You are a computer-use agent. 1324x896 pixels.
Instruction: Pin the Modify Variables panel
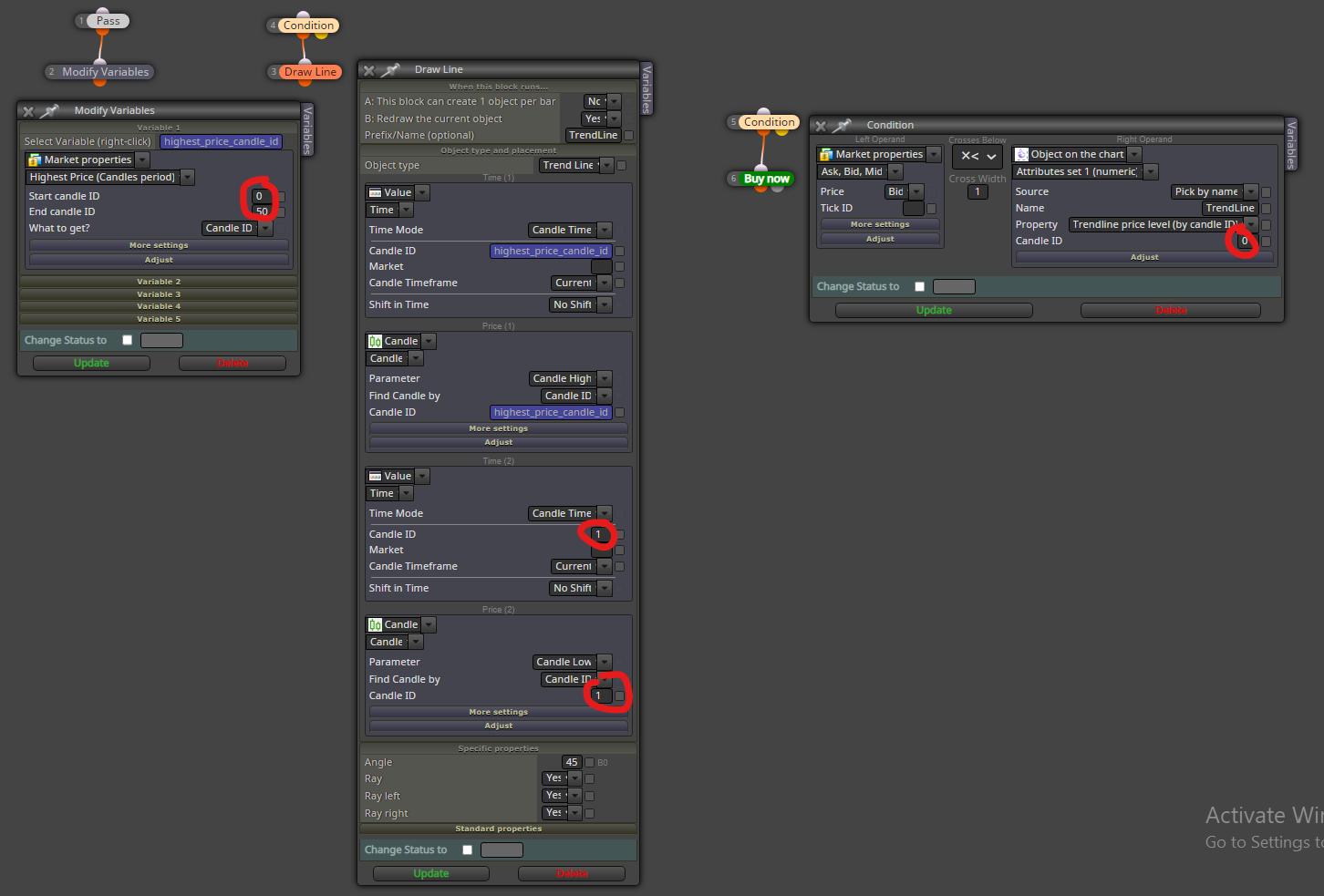tap(49, 110)
